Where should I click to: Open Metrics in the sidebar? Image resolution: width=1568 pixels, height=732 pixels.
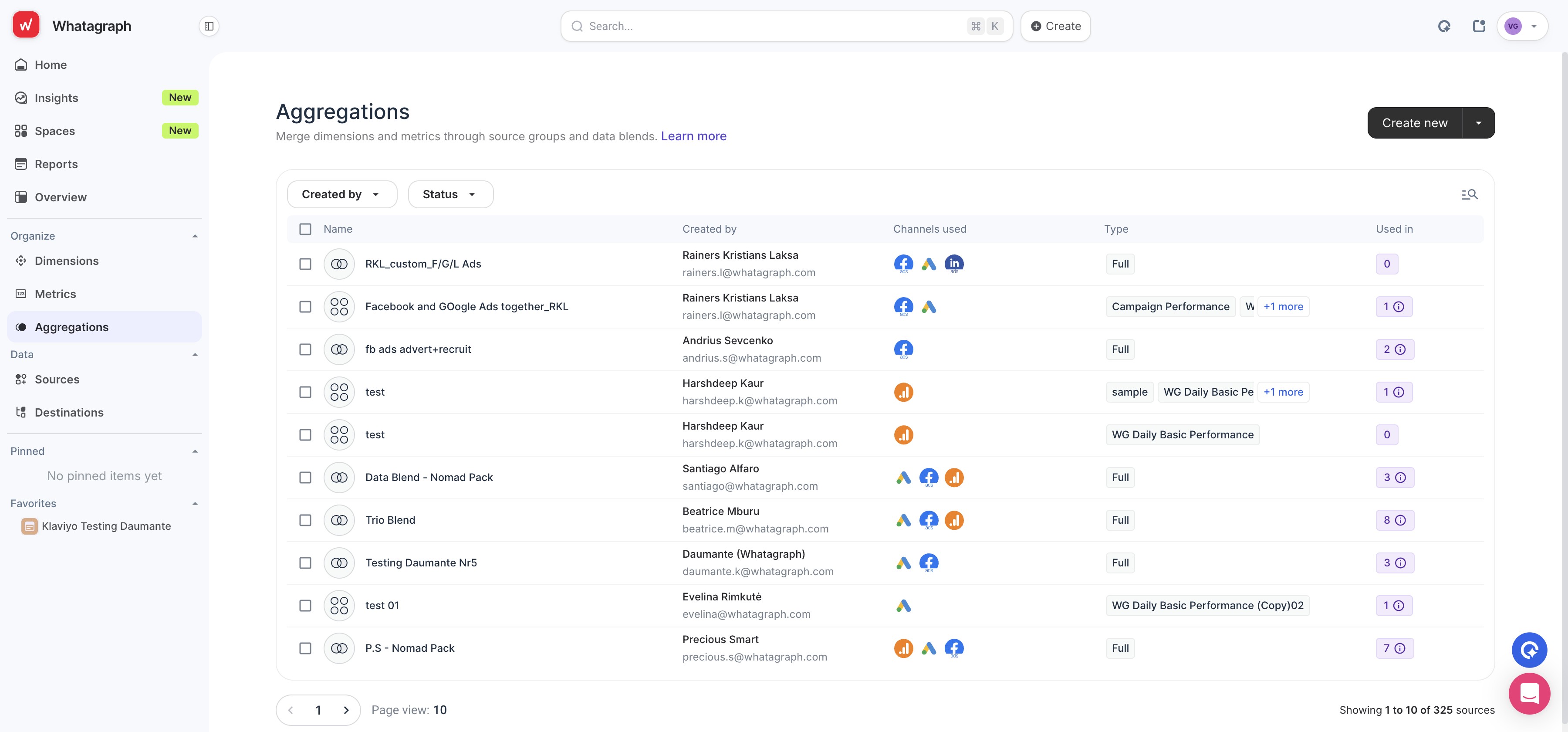point(104,294)
